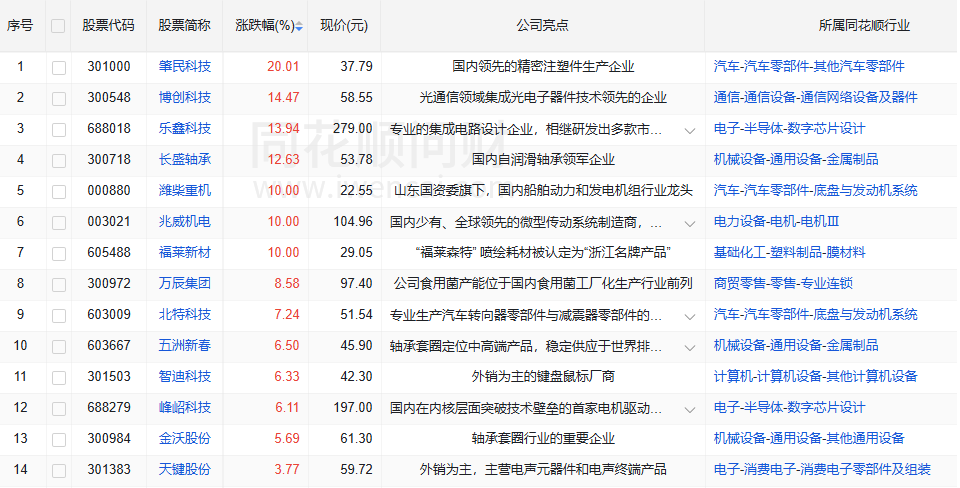960x488 pixels.
Task: Sort by the 现价(元) column header
Action: click(344, 26)
